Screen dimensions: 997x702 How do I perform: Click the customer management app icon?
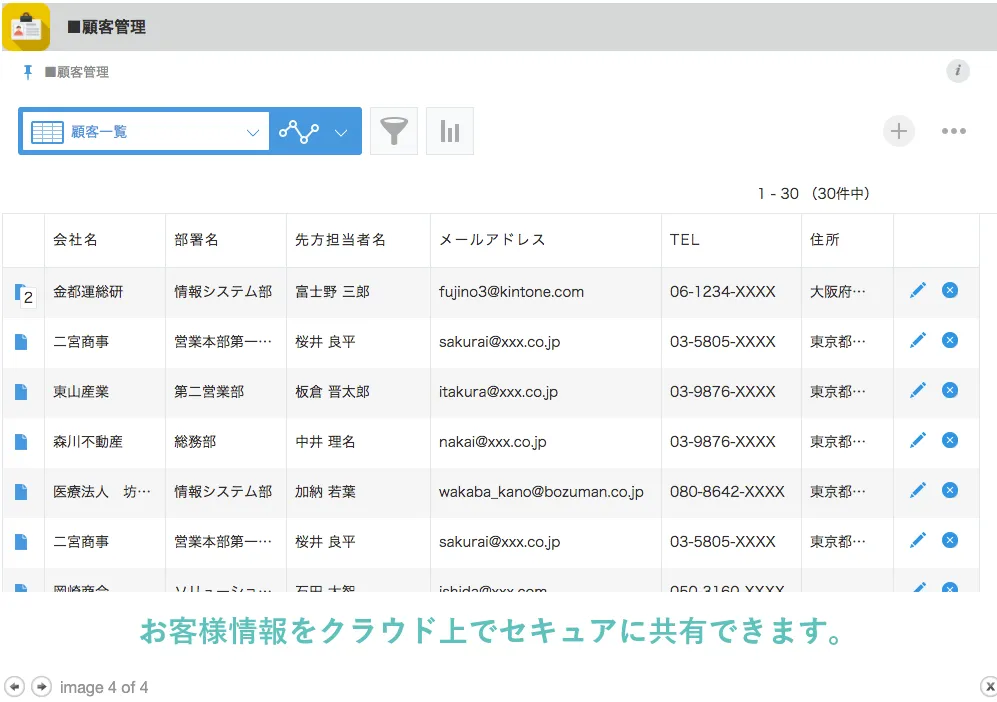point(26,27)
